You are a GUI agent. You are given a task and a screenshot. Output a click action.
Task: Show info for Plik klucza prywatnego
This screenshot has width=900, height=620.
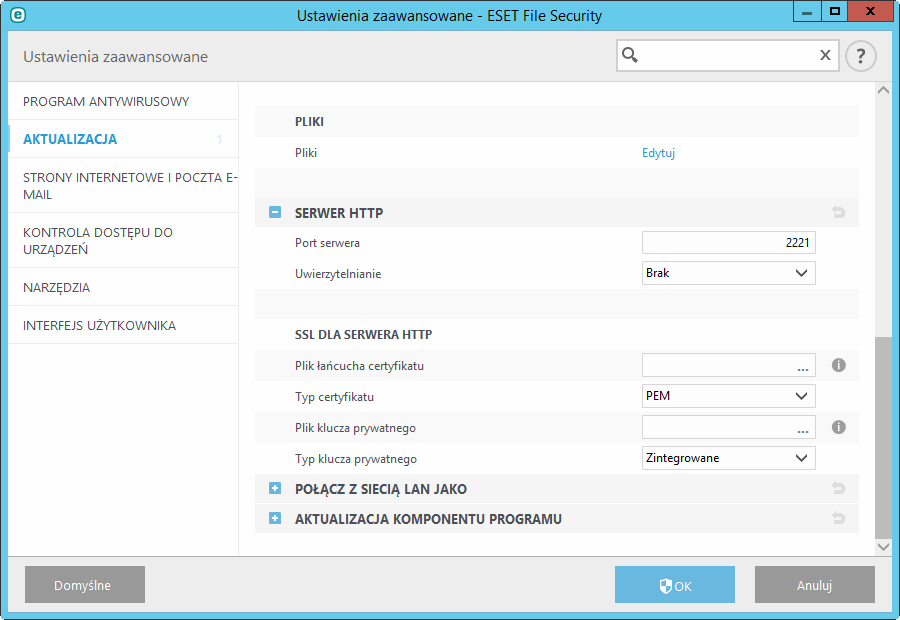[x=839, y=427]
